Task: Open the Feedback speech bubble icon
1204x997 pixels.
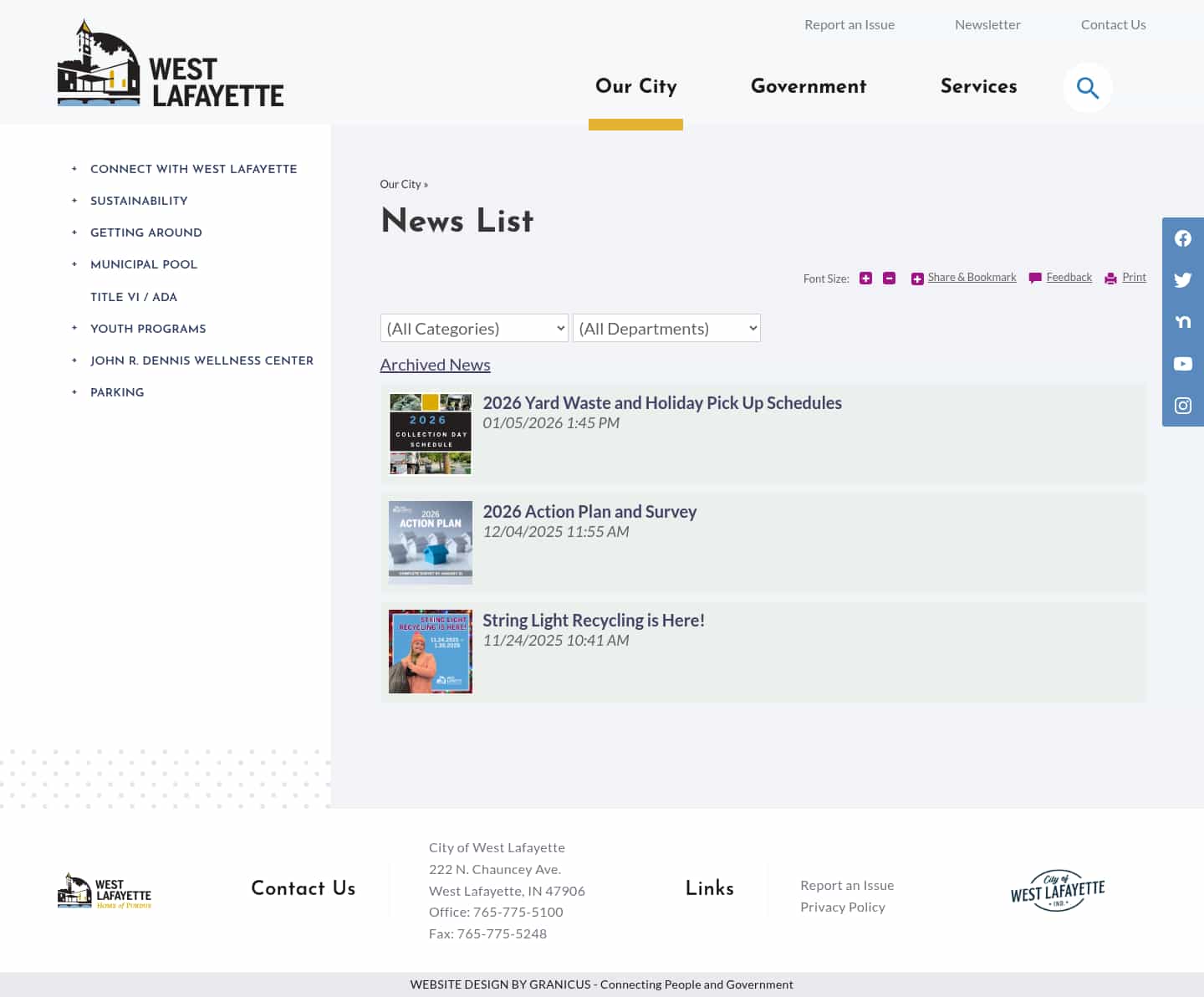Action: pos(1035,278)
